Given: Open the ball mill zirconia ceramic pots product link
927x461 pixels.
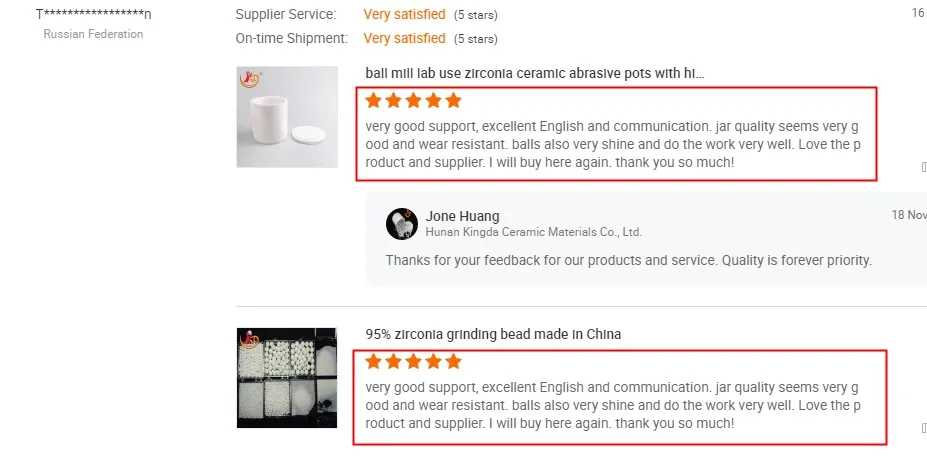Looking at the screenshot, I should tap(535, 73).
